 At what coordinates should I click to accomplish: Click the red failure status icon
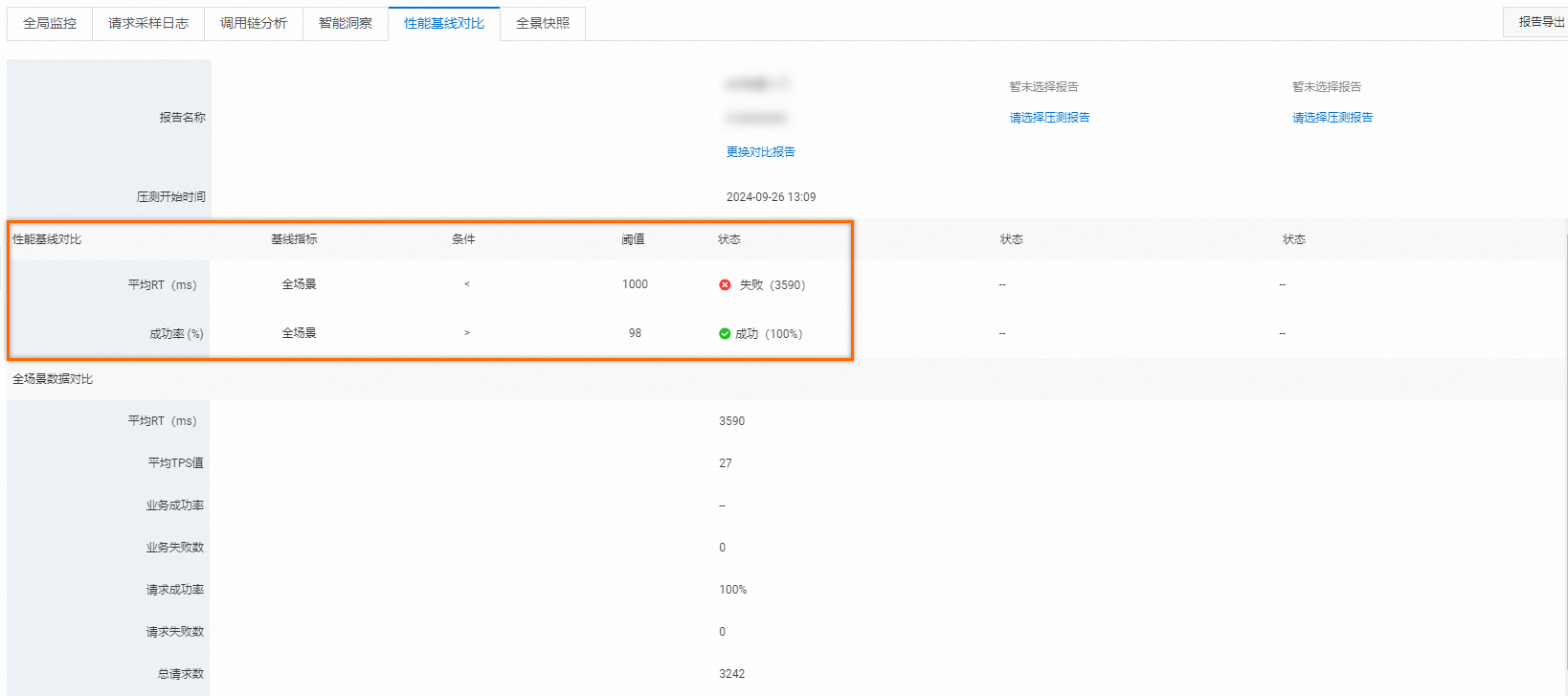pos(725,285)
